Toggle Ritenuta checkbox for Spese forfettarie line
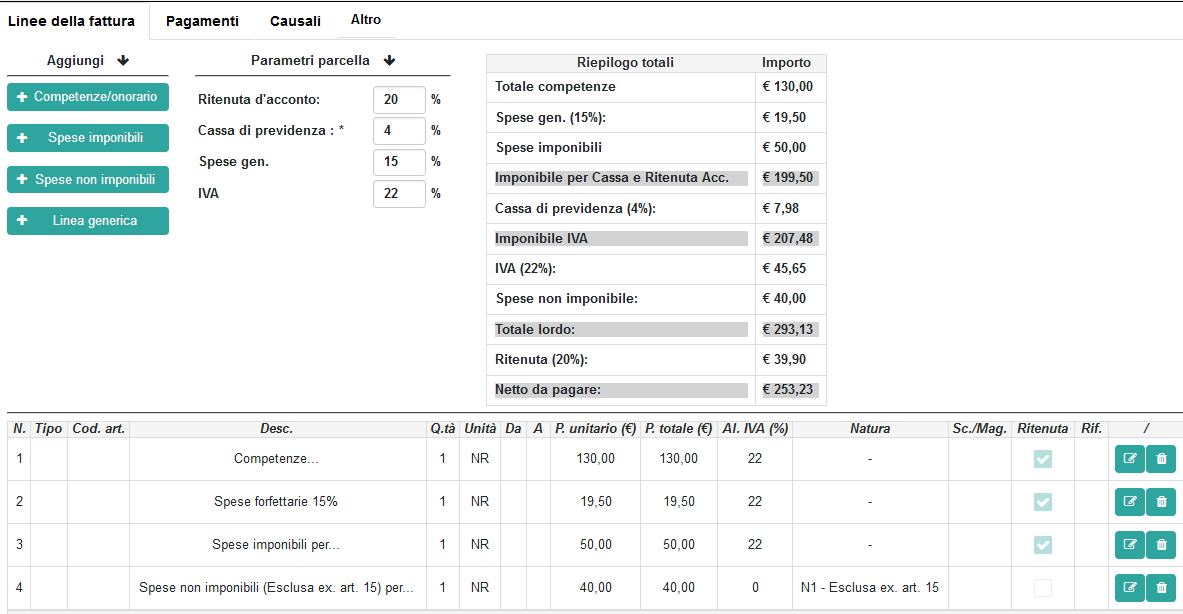1183x614 pixels. [1043, 502]
